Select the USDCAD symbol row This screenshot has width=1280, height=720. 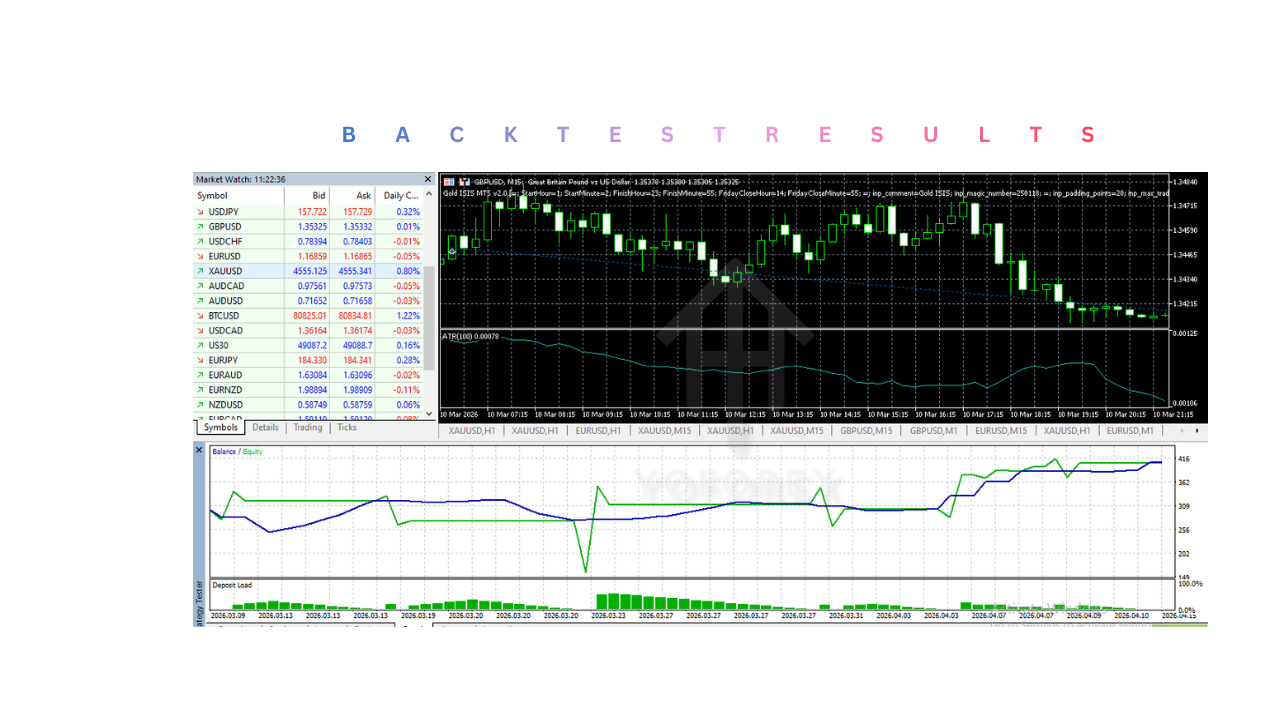(308, 330)
